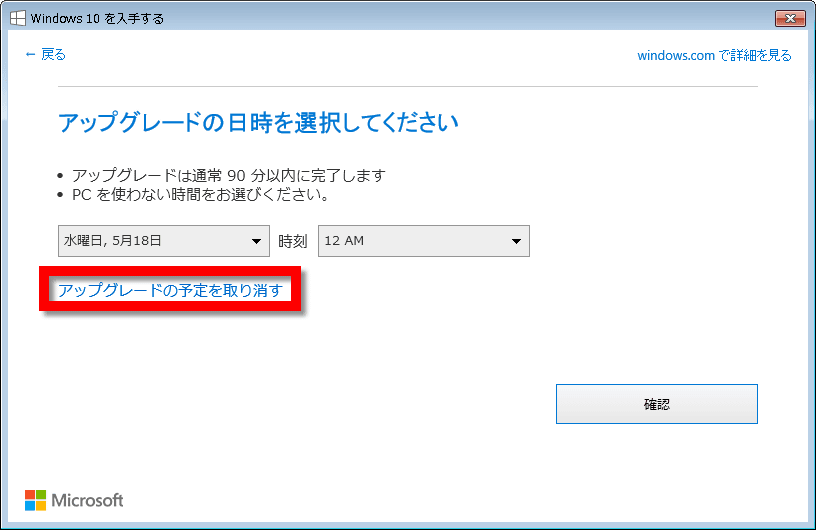Image resolution: width=816 pixels, height=530 pixels.
Task: Click the Windows logo icon in title bar
Action: tap(18, 18)
